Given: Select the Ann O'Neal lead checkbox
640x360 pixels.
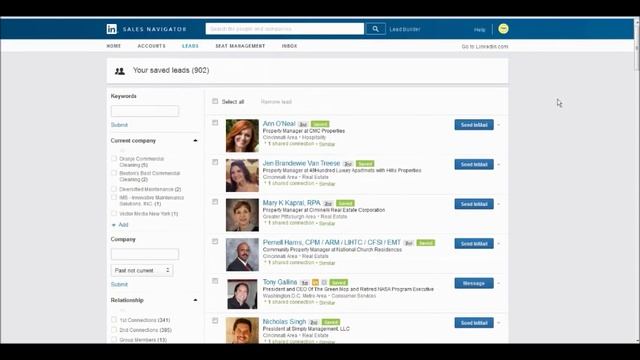Looking at the screenshot, I should click(215, 123).
